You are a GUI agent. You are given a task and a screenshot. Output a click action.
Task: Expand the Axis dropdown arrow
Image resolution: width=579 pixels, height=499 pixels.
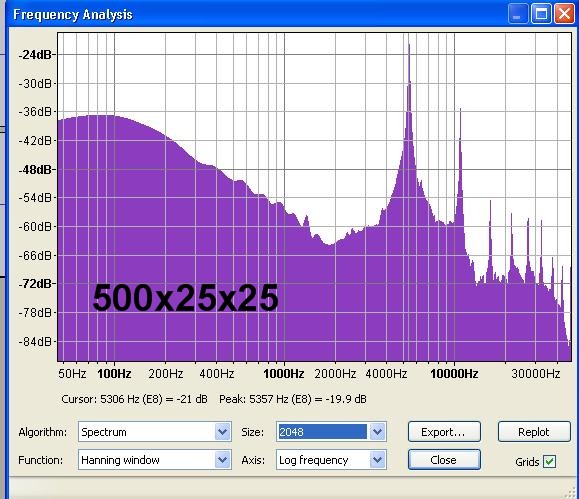pyautogui.click(x=377, y=459)
